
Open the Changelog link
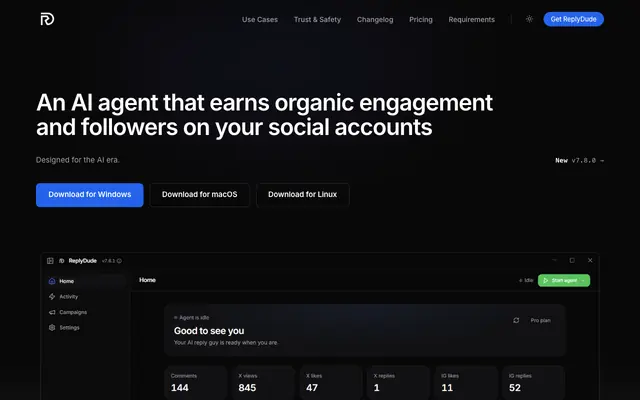pyautogui.click(x=375, y=20)
